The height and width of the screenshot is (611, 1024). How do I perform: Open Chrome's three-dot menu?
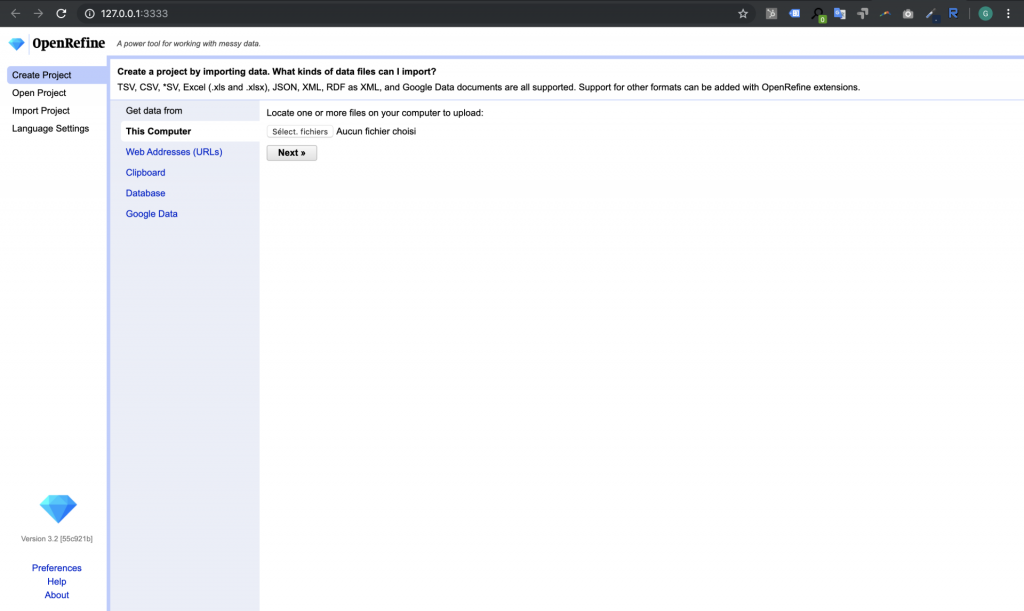1008,14
